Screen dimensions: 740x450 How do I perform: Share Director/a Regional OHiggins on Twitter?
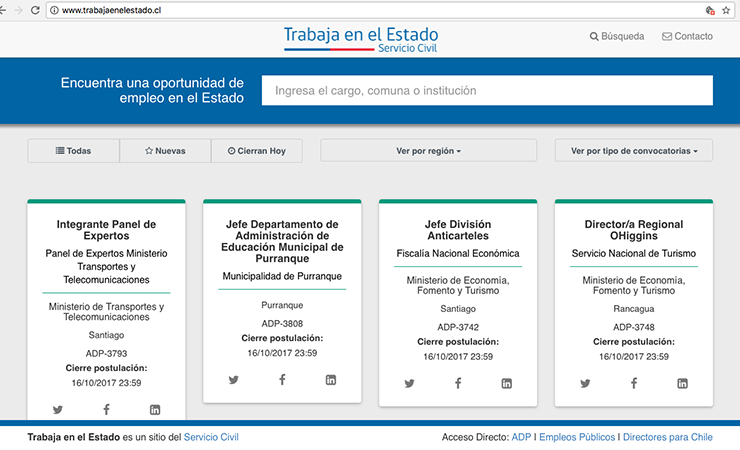click(x=585, y=383)
